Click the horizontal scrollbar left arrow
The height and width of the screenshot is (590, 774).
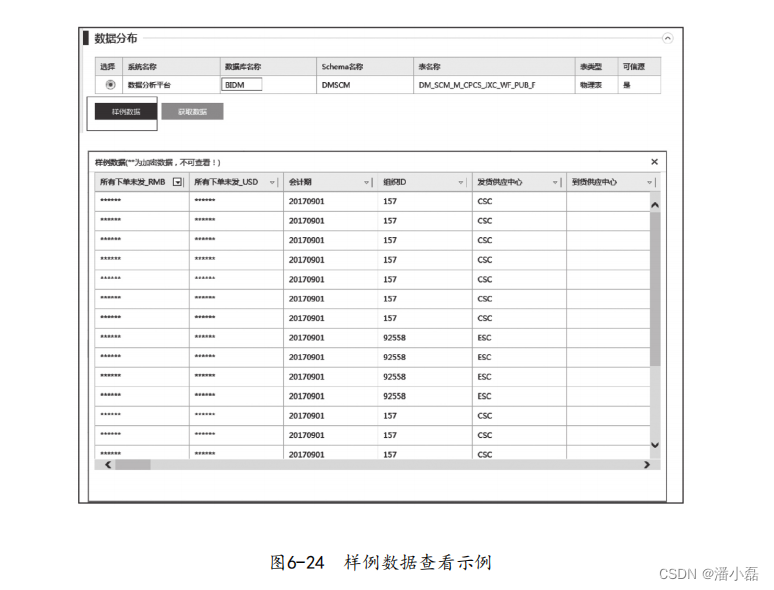[108, 465]
